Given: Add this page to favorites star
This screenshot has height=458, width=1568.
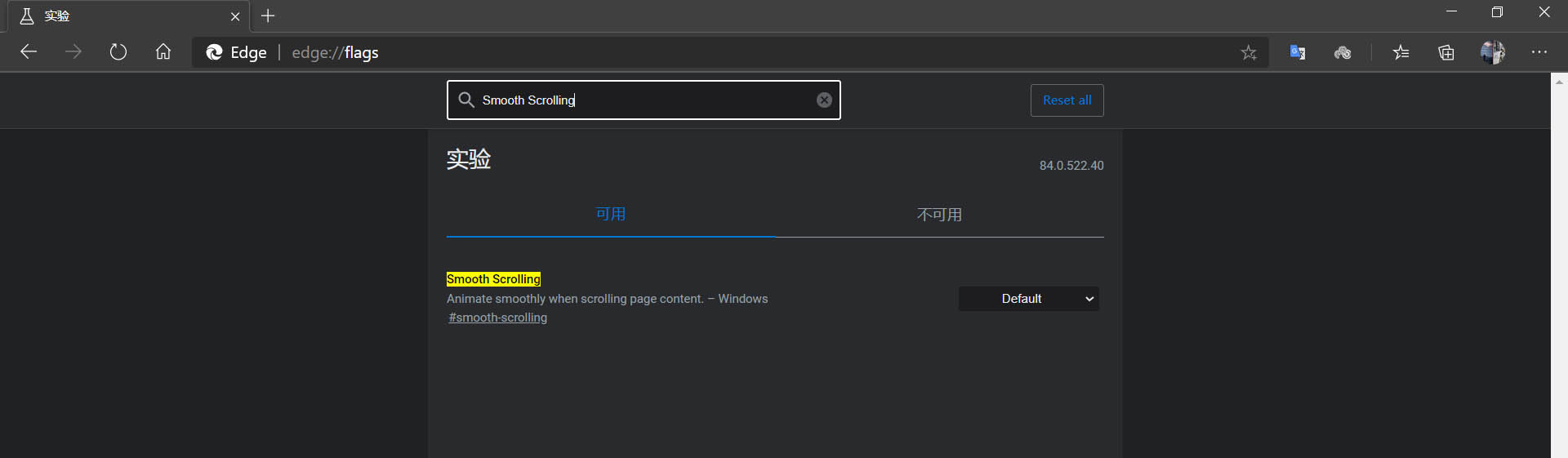Looking at the screenshot, I should click(x=1248, y=53).
